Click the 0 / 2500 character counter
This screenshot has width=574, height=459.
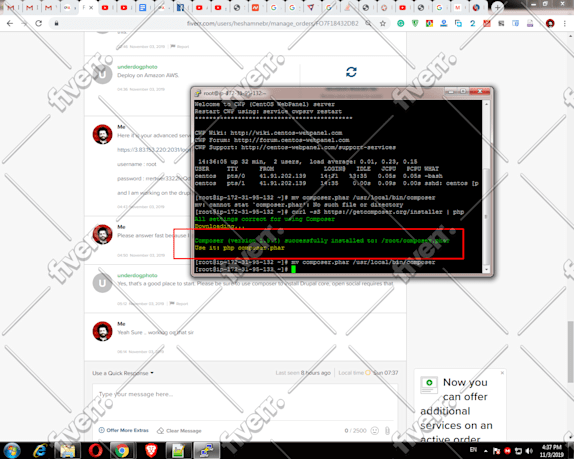[x=355, y=430]
